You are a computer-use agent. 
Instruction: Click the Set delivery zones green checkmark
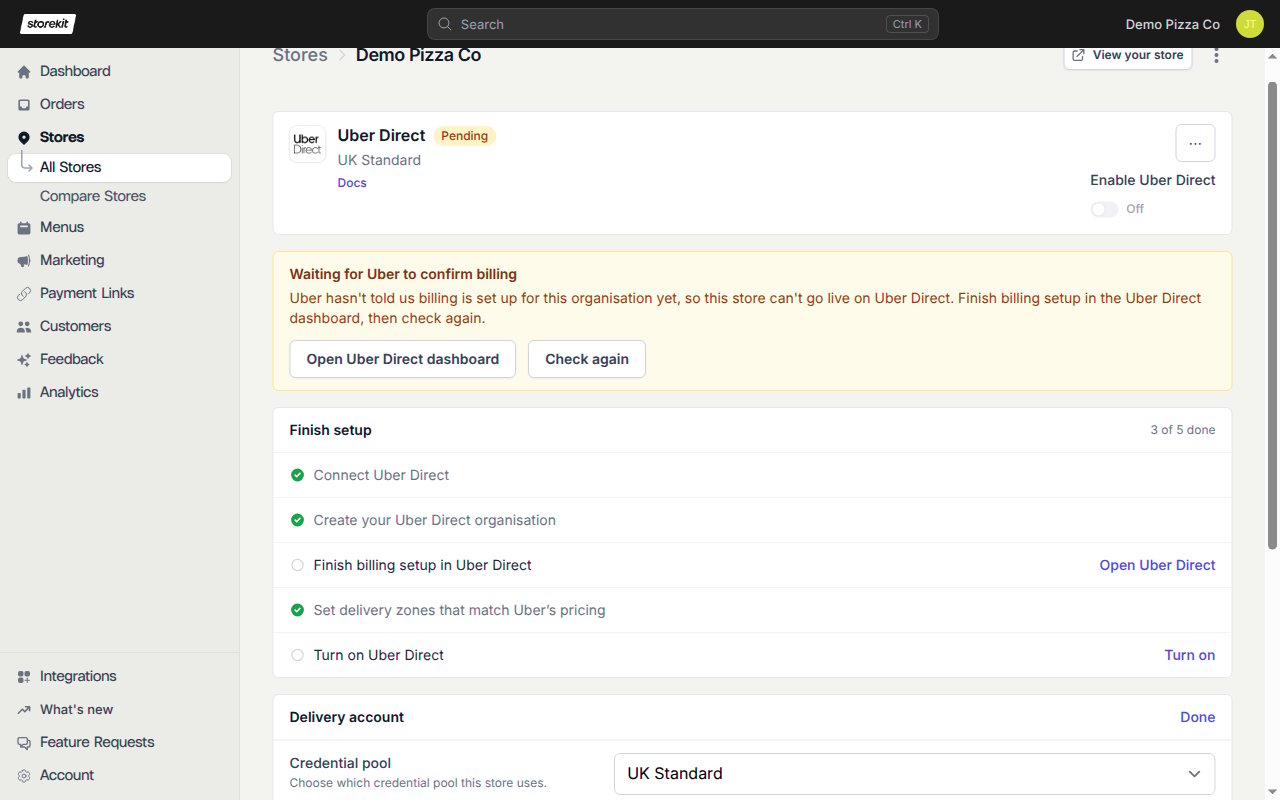[x=297, y=610]
